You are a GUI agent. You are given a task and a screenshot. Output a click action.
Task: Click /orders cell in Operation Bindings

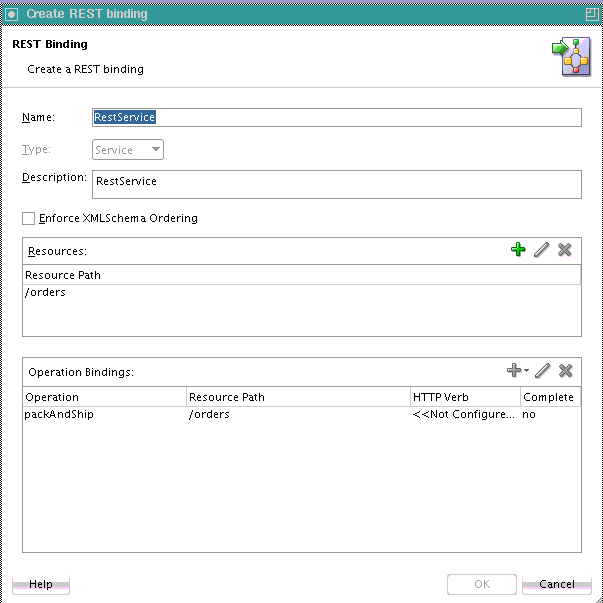coord(298,414)
